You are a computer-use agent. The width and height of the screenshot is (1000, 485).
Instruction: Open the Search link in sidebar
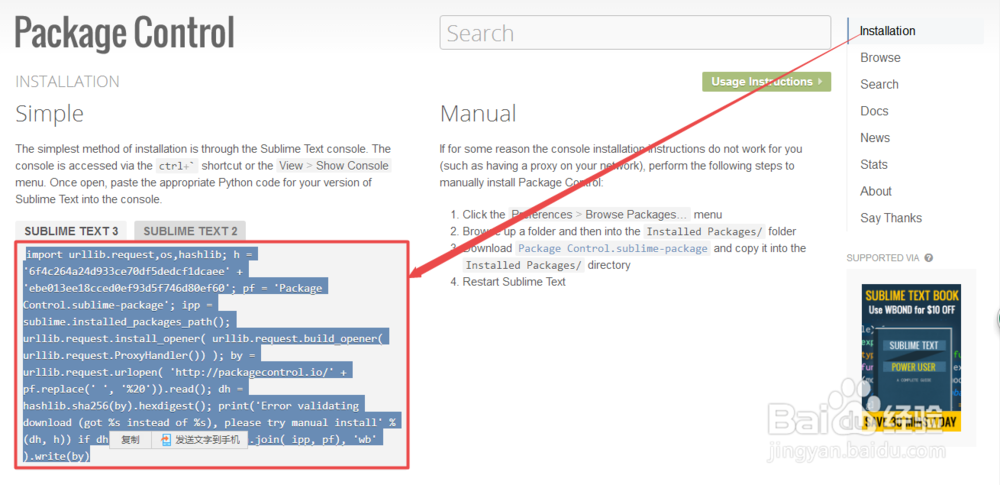pos(879,84)
